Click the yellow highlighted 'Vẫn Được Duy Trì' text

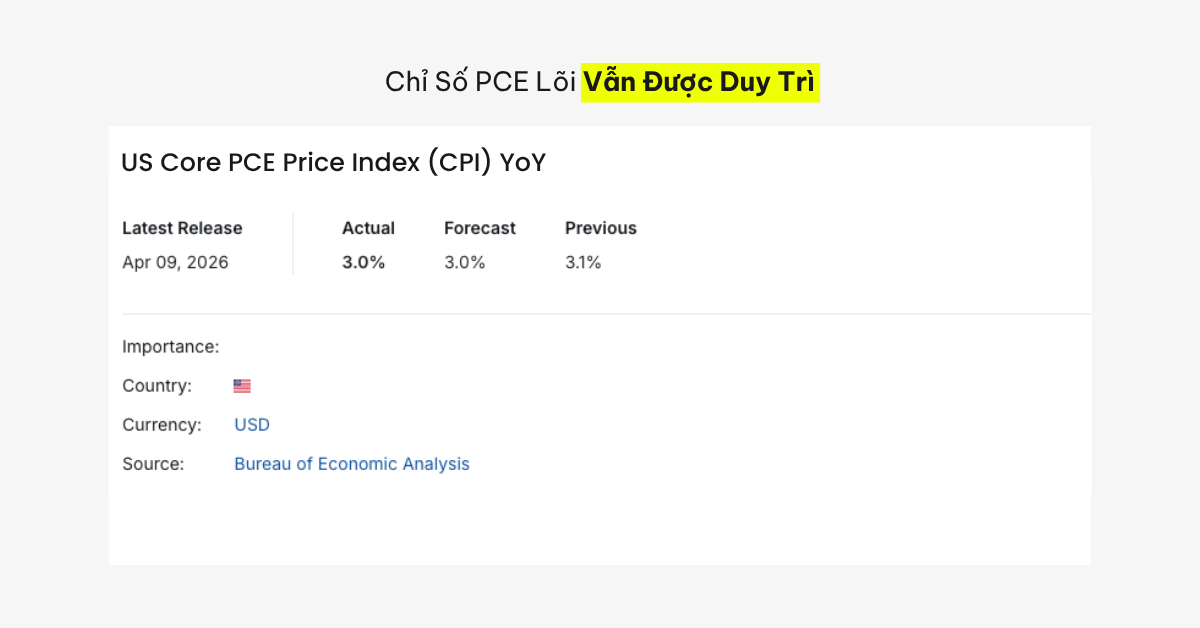(x=699, y=83)
